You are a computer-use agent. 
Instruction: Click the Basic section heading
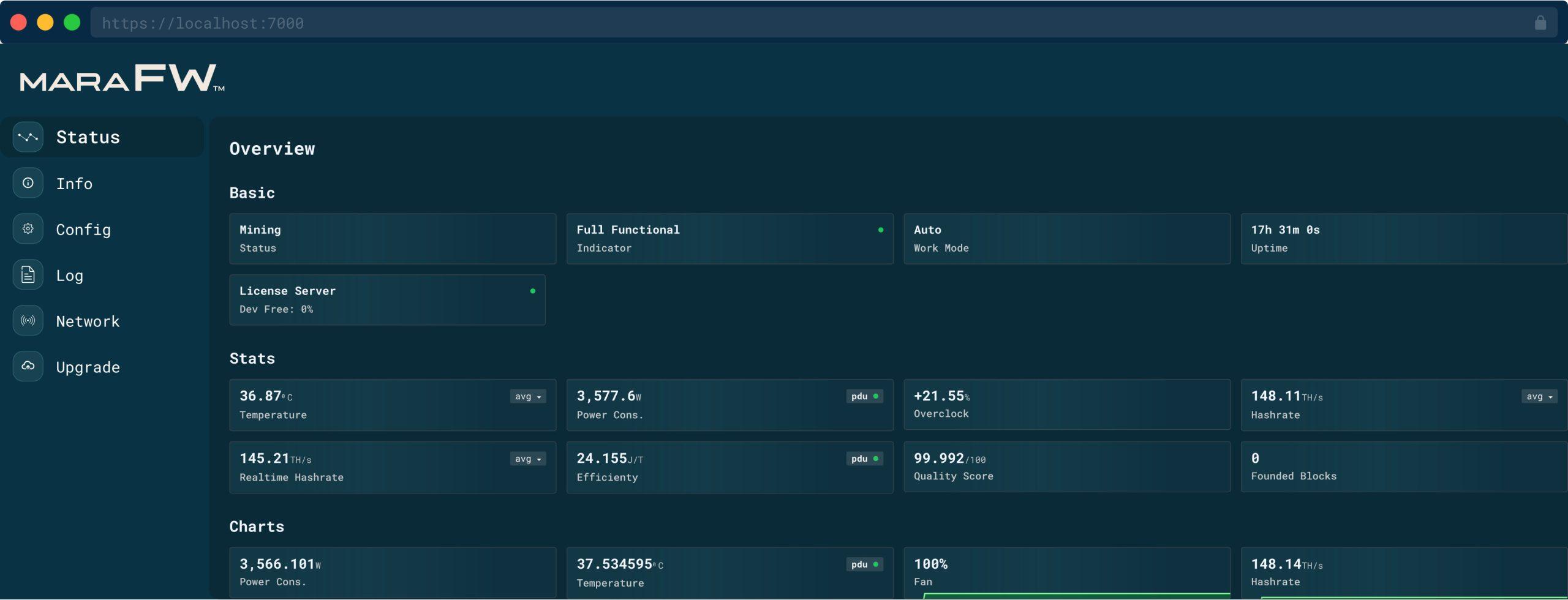pyautogui.click(x=252, y=193)
